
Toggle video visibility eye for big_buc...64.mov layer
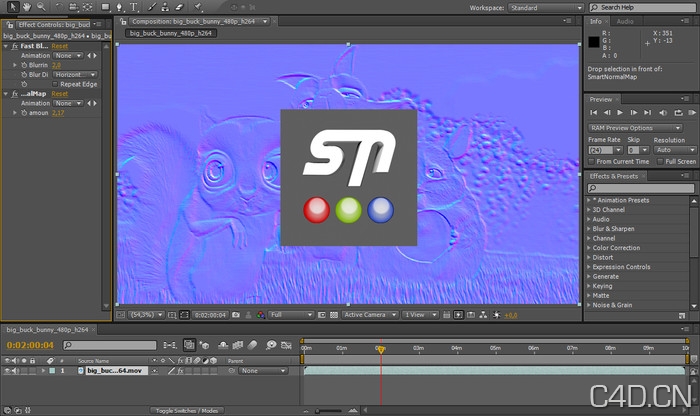pos(7,370)
